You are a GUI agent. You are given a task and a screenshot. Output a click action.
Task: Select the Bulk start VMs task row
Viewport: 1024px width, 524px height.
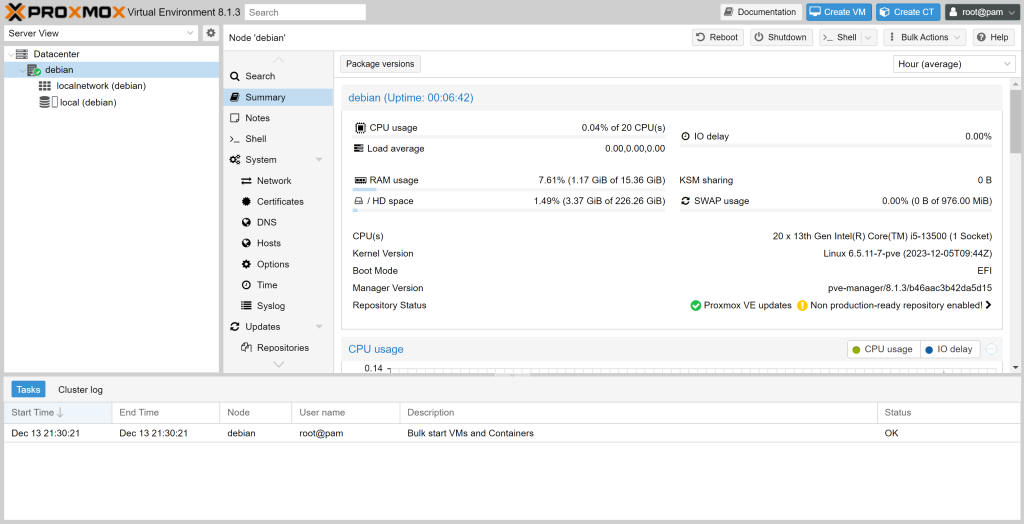click(511, 433)
